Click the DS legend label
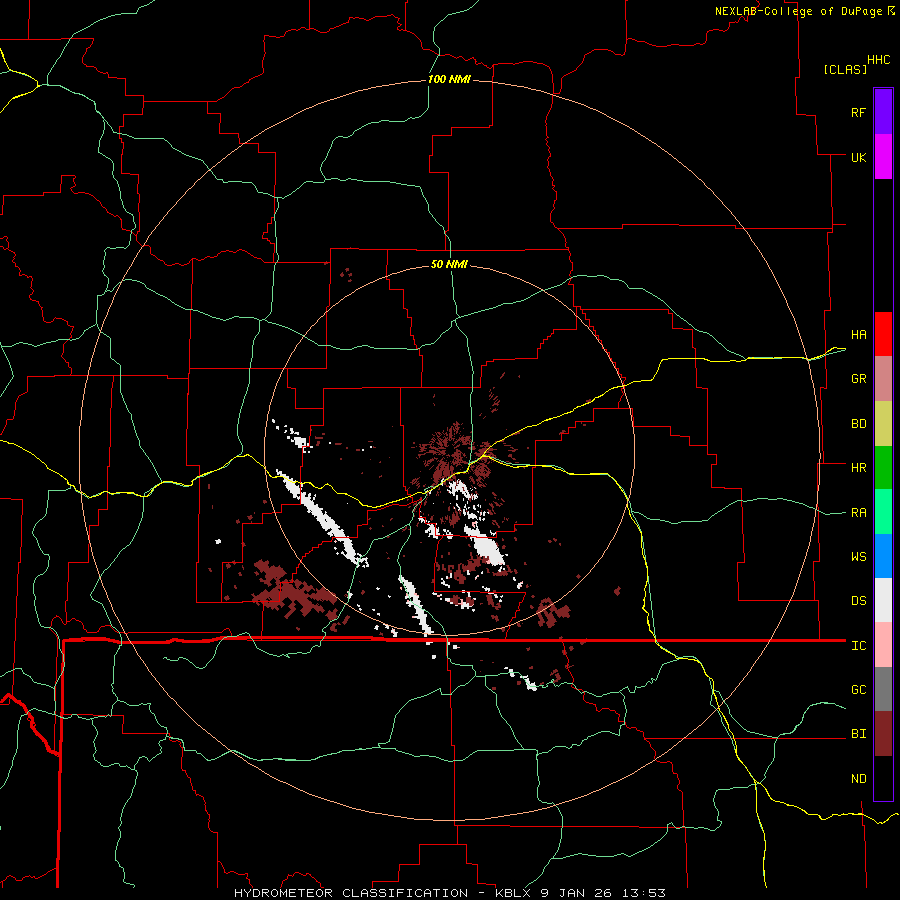The height and width of the screenshot is (900, 900). click(858, 601)
